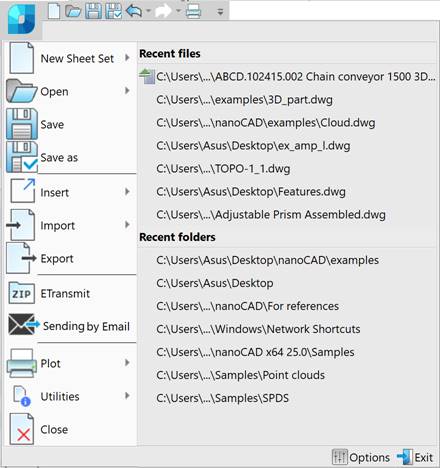Click the Options button label
Screen dimensions: 440x468
tap(370, 458)
